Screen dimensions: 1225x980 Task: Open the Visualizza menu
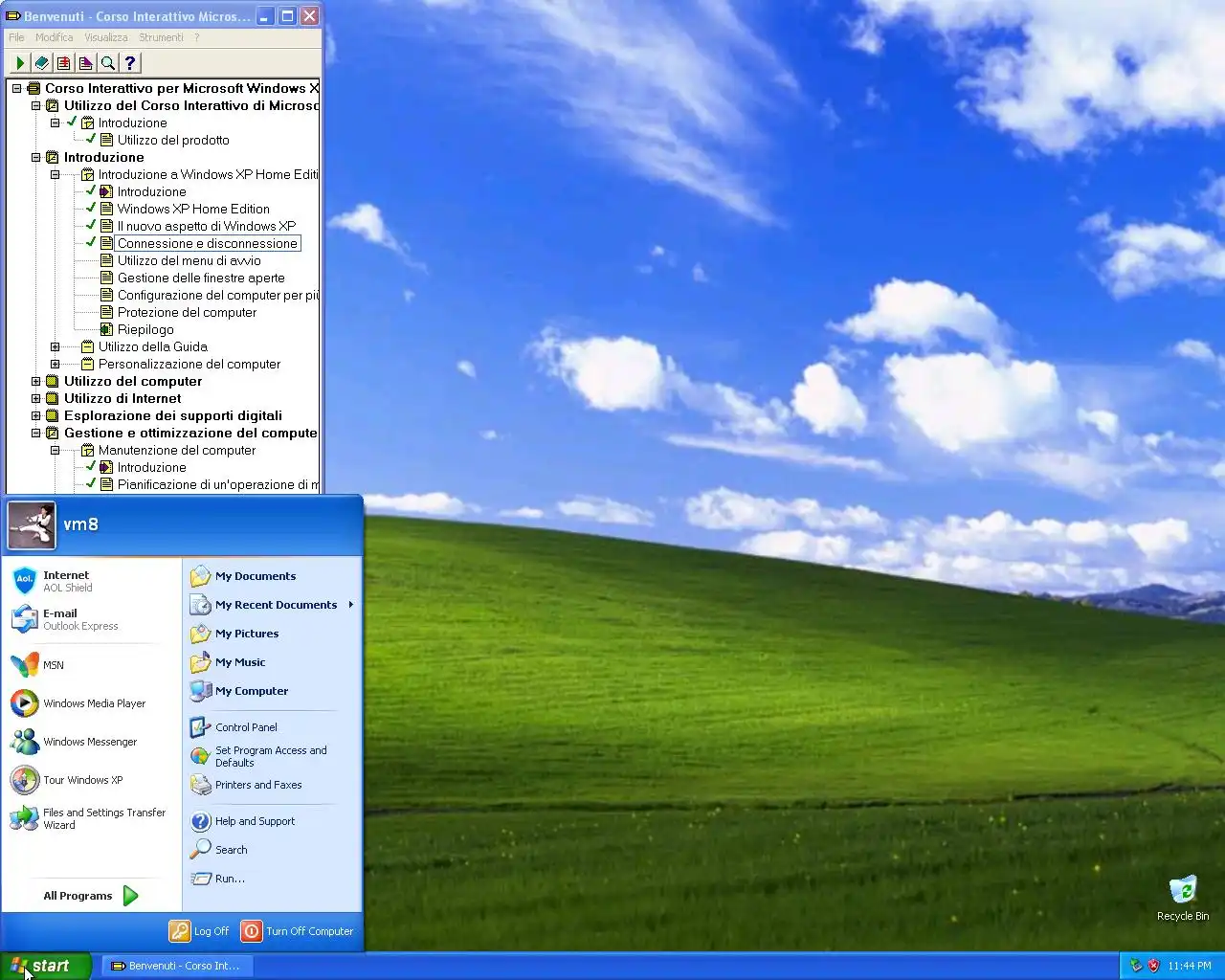[105, 37]
